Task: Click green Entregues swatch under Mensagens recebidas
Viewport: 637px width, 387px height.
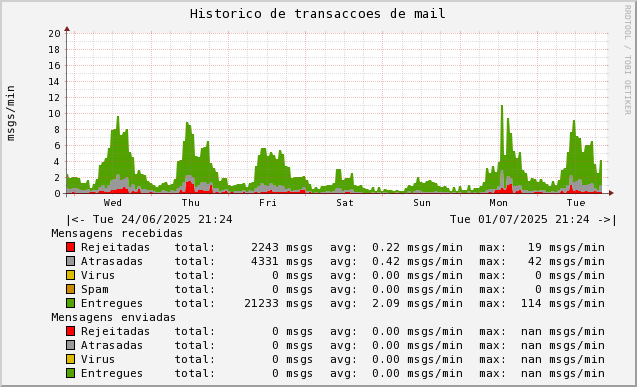Action: click(71, 303)
